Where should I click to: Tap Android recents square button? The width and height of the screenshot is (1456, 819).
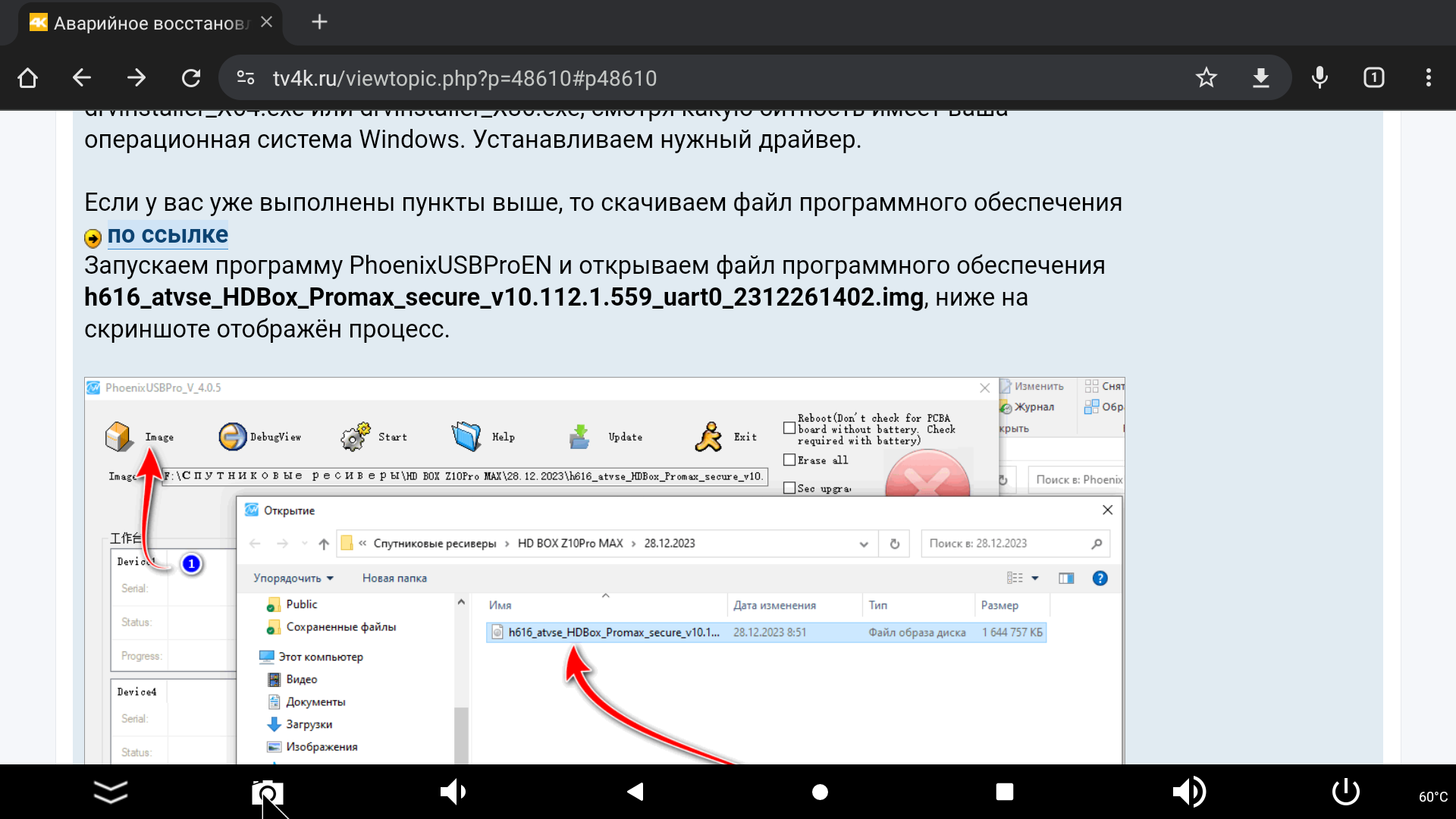[x=1004, y=792]
